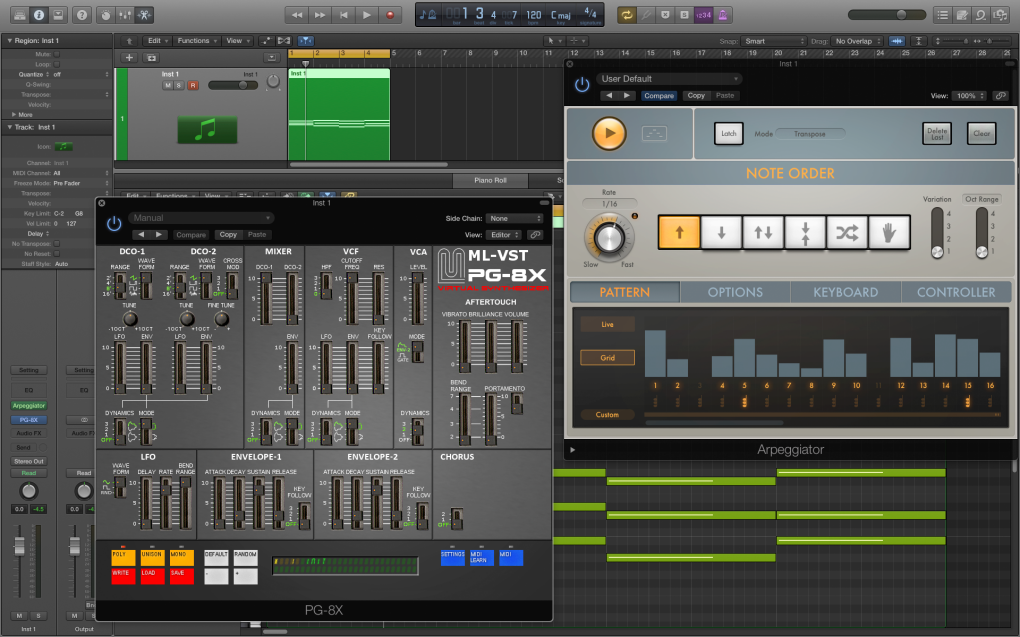Switch to Arpeggiator PATTERN tab
Viewport: 1020px width, 637px height.
click(624, 292)
